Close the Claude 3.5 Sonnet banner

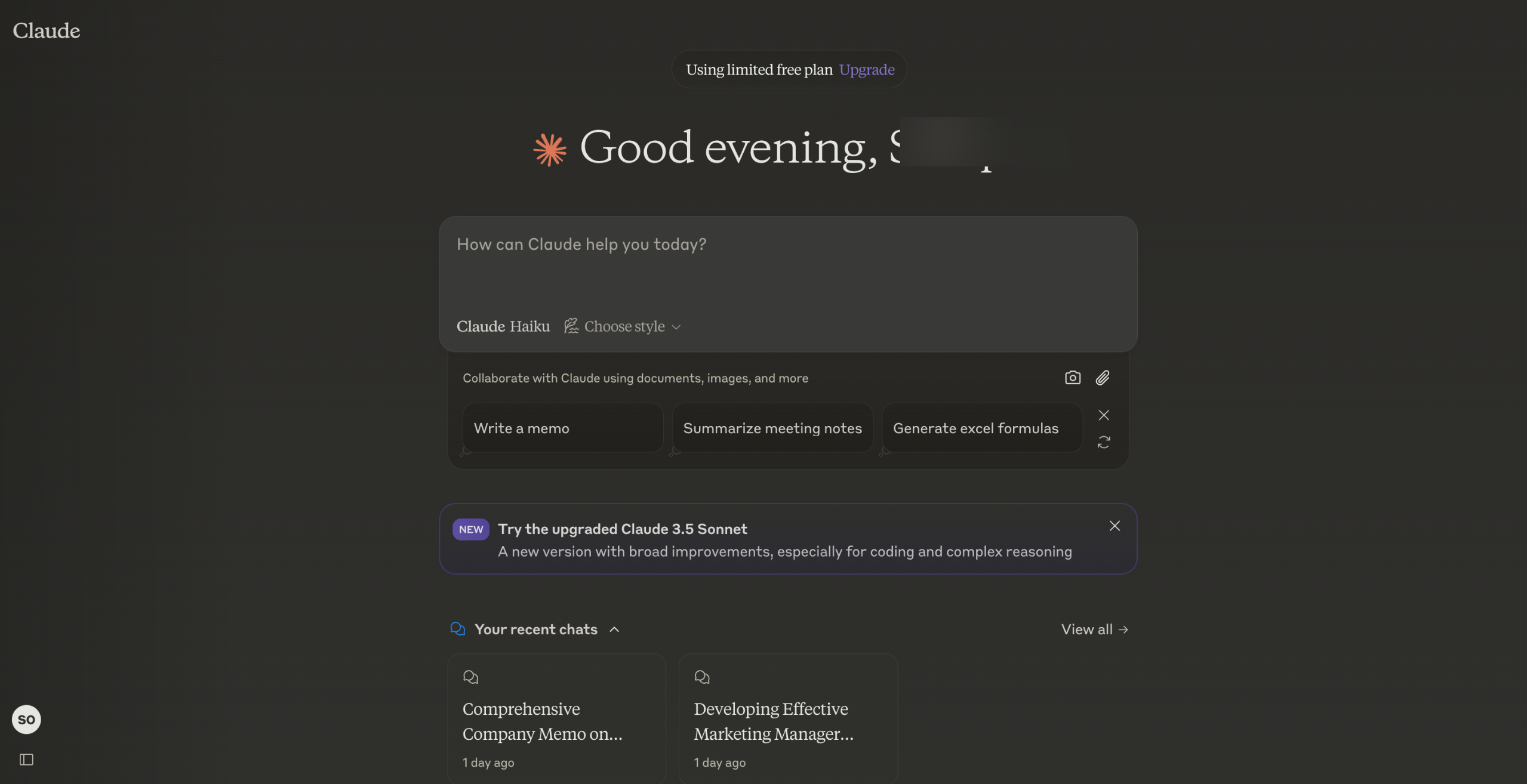1114,526
